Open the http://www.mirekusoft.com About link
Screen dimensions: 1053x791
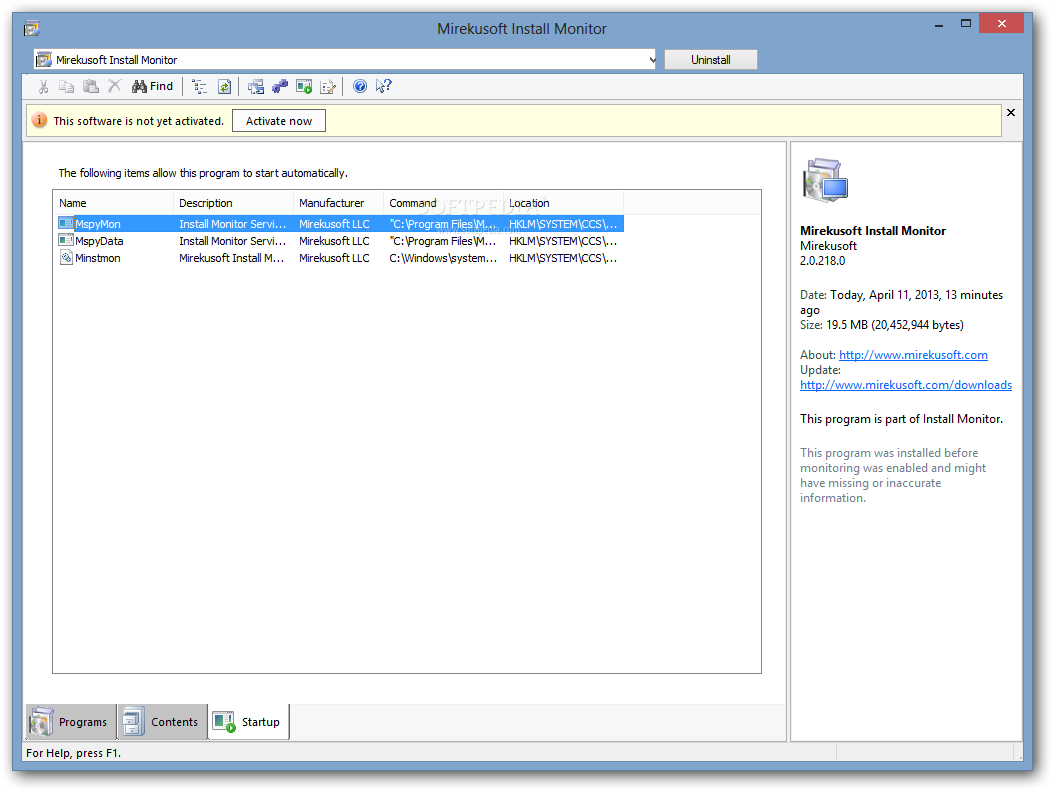tap(913, 355)
